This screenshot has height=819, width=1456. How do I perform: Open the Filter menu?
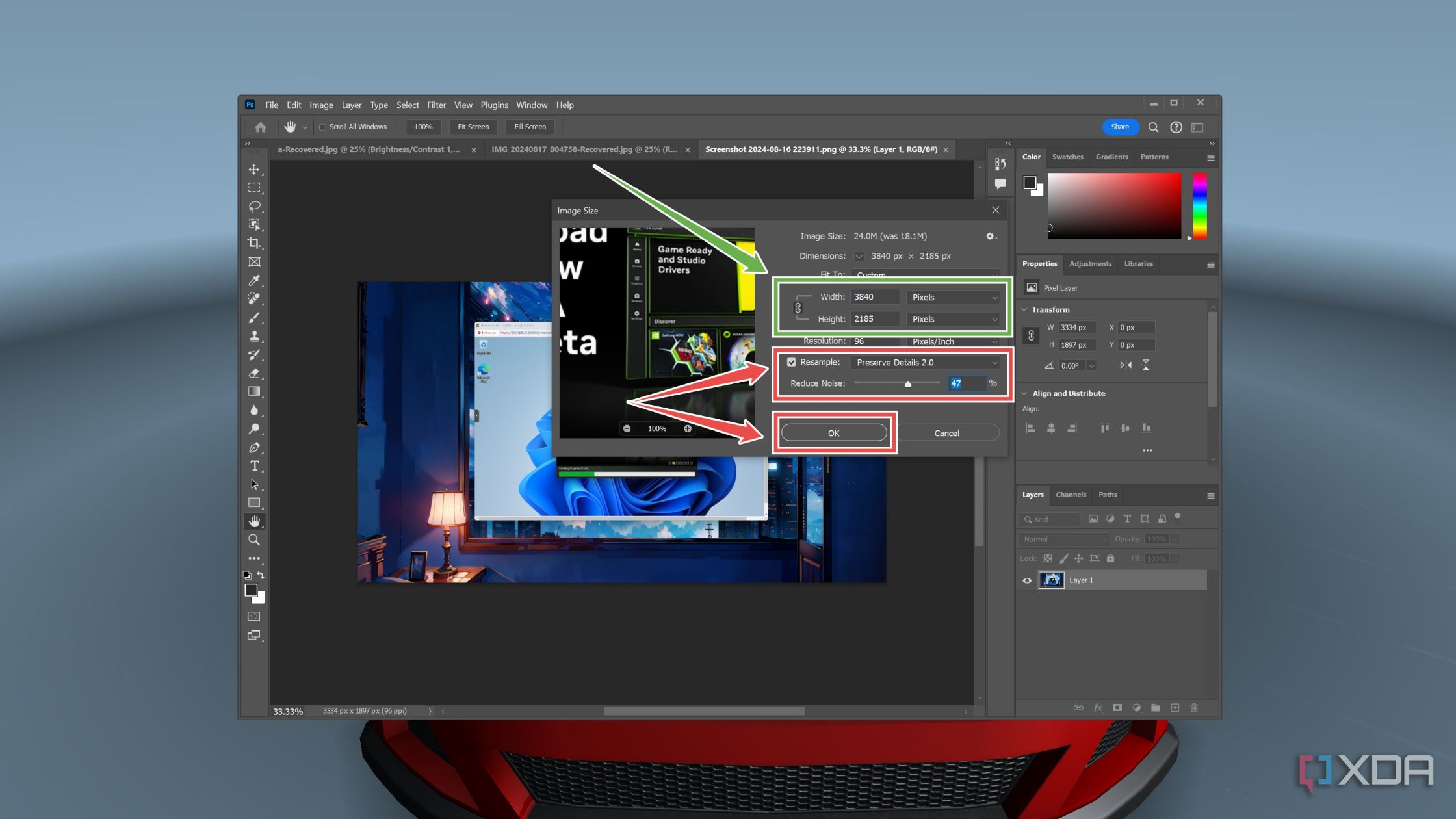point(436,105)
